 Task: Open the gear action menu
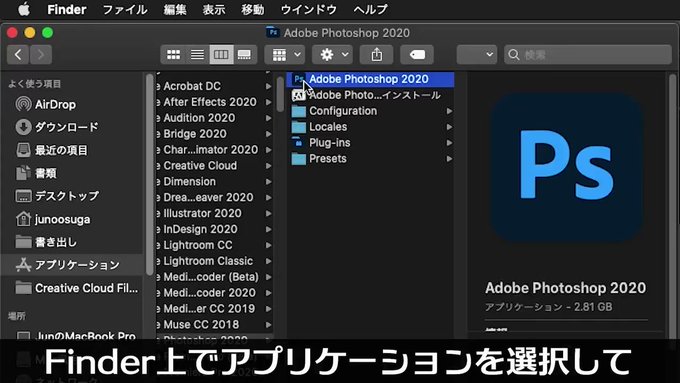(332, 55)
